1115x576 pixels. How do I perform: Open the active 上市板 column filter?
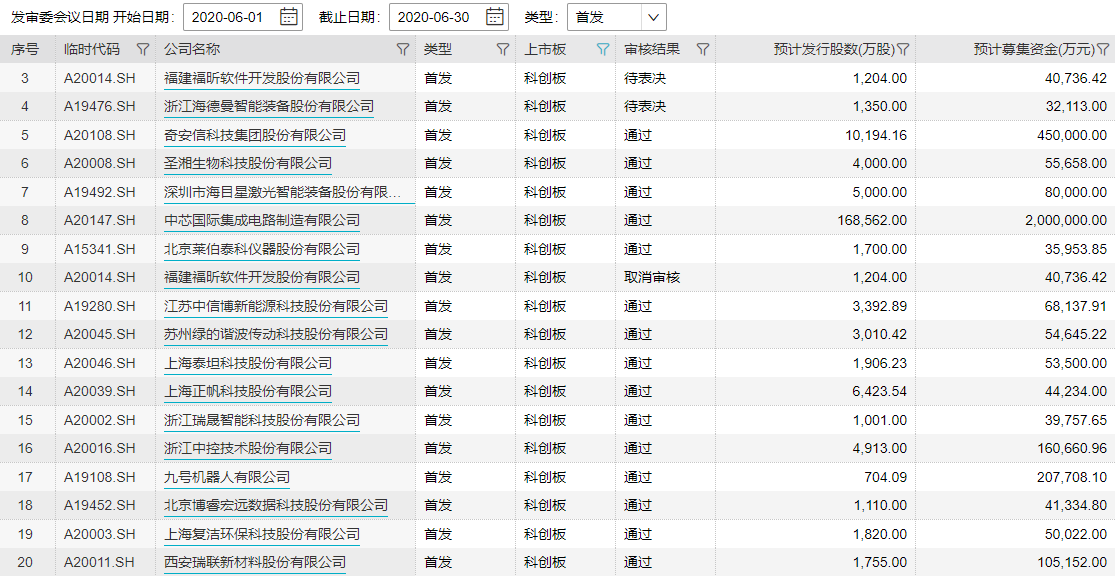point(603,50)
